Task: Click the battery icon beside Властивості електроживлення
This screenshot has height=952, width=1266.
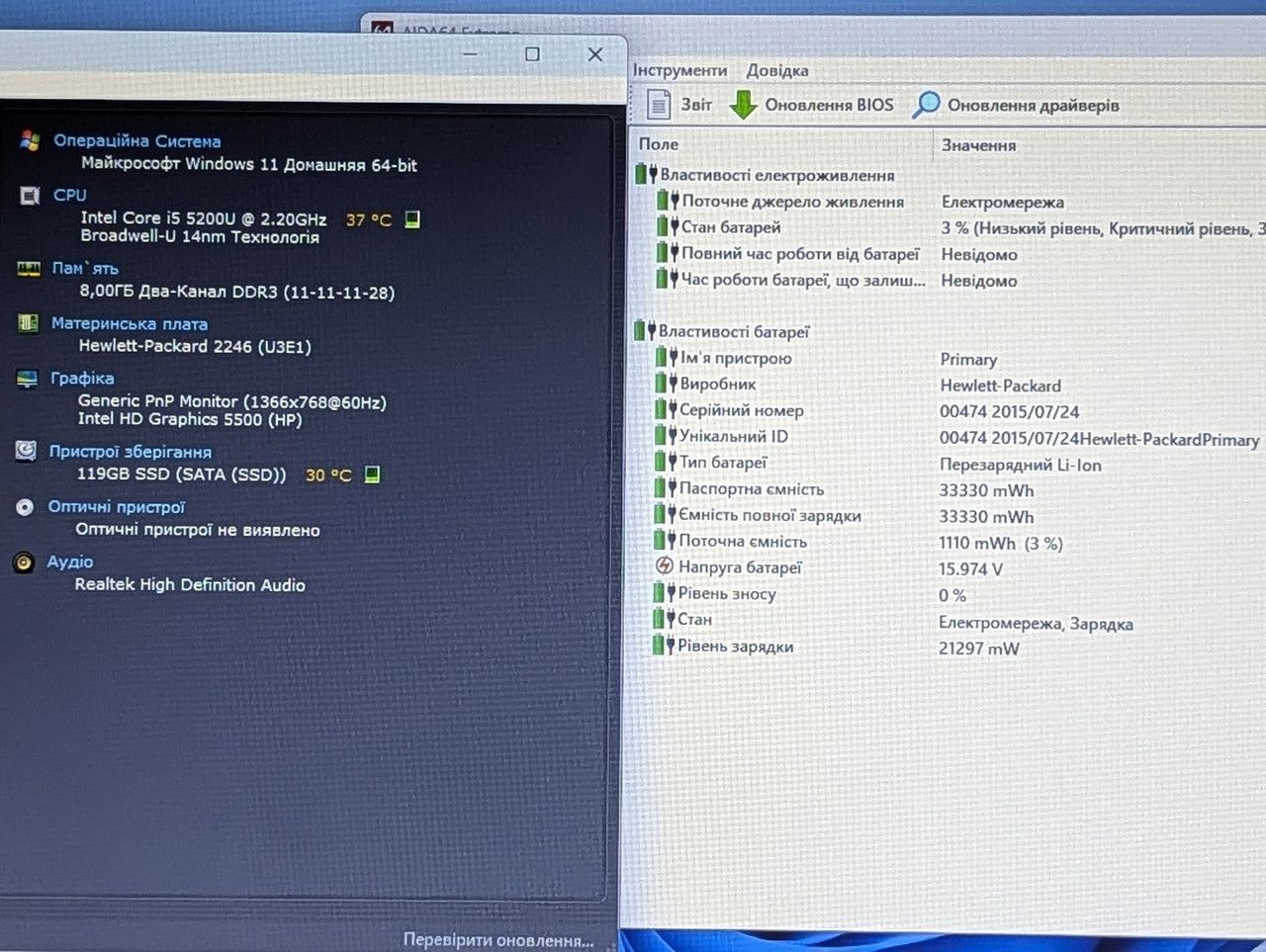Action: (x=646, y=175)
